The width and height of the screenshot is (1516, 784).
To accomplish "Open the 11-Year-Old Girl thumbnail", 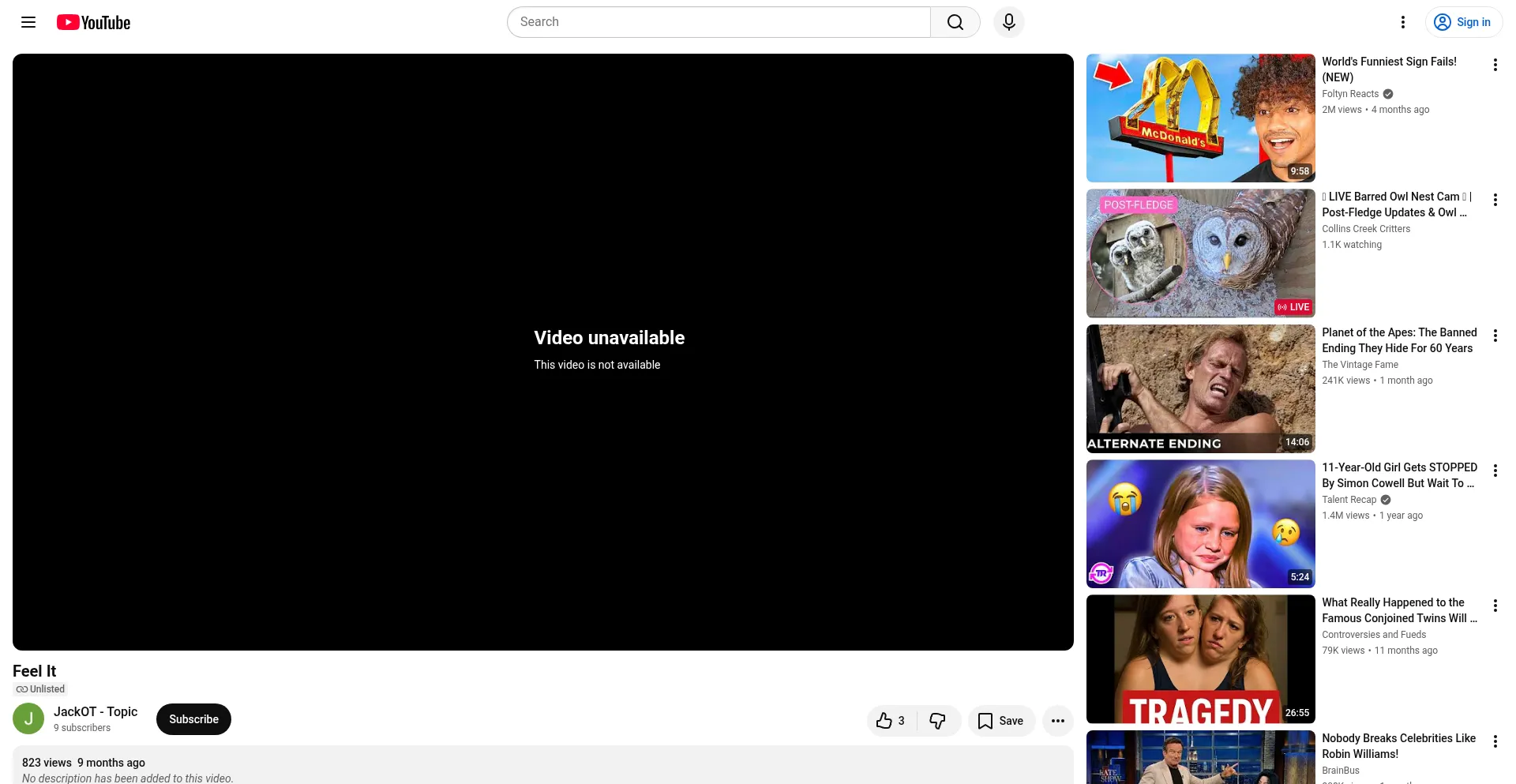I will (x=1201, y=524).
